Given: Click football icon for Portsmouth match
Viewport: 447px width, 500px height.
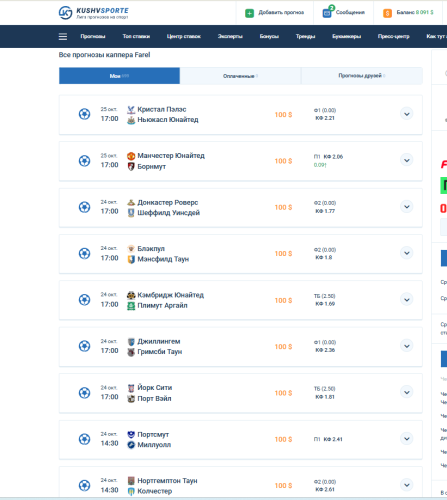Looking at the screenshot, I should point(84,439).
